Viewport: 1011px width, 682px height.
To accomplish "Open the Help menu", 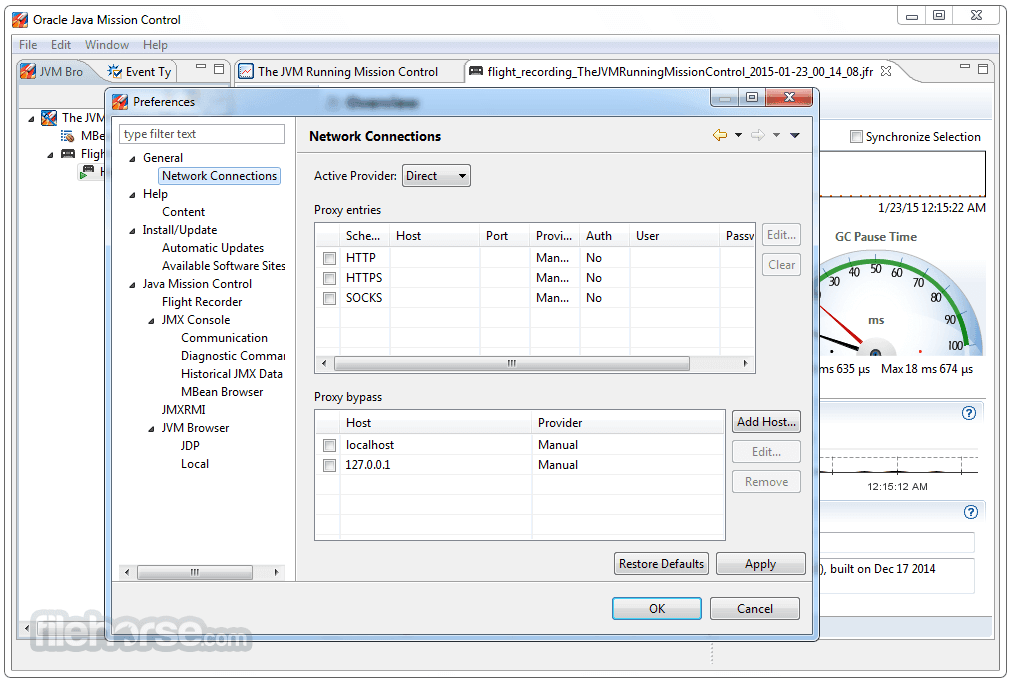I will coord(155,44).
